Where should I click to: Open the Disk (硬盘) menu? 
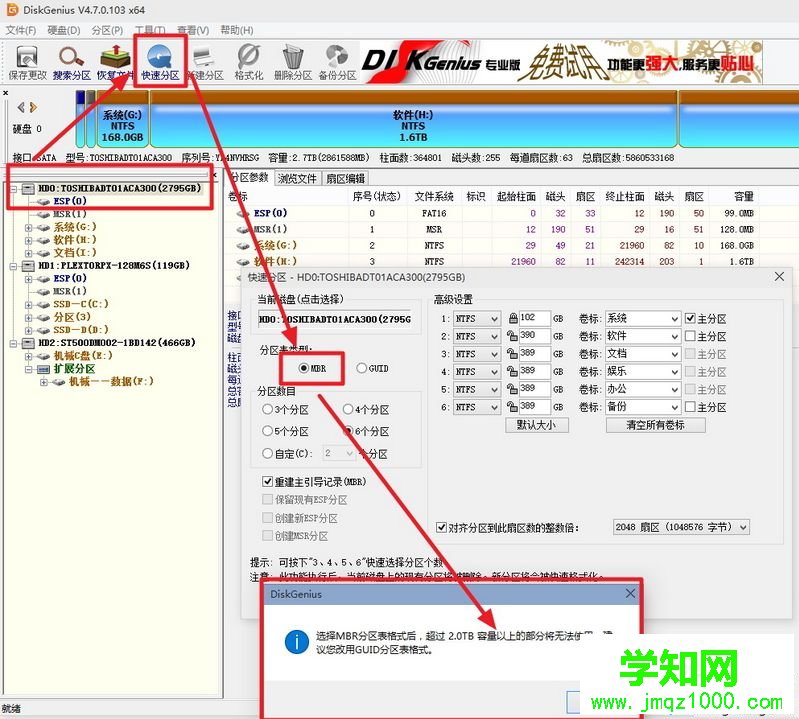pyautogui.click(x=64, y=30)
